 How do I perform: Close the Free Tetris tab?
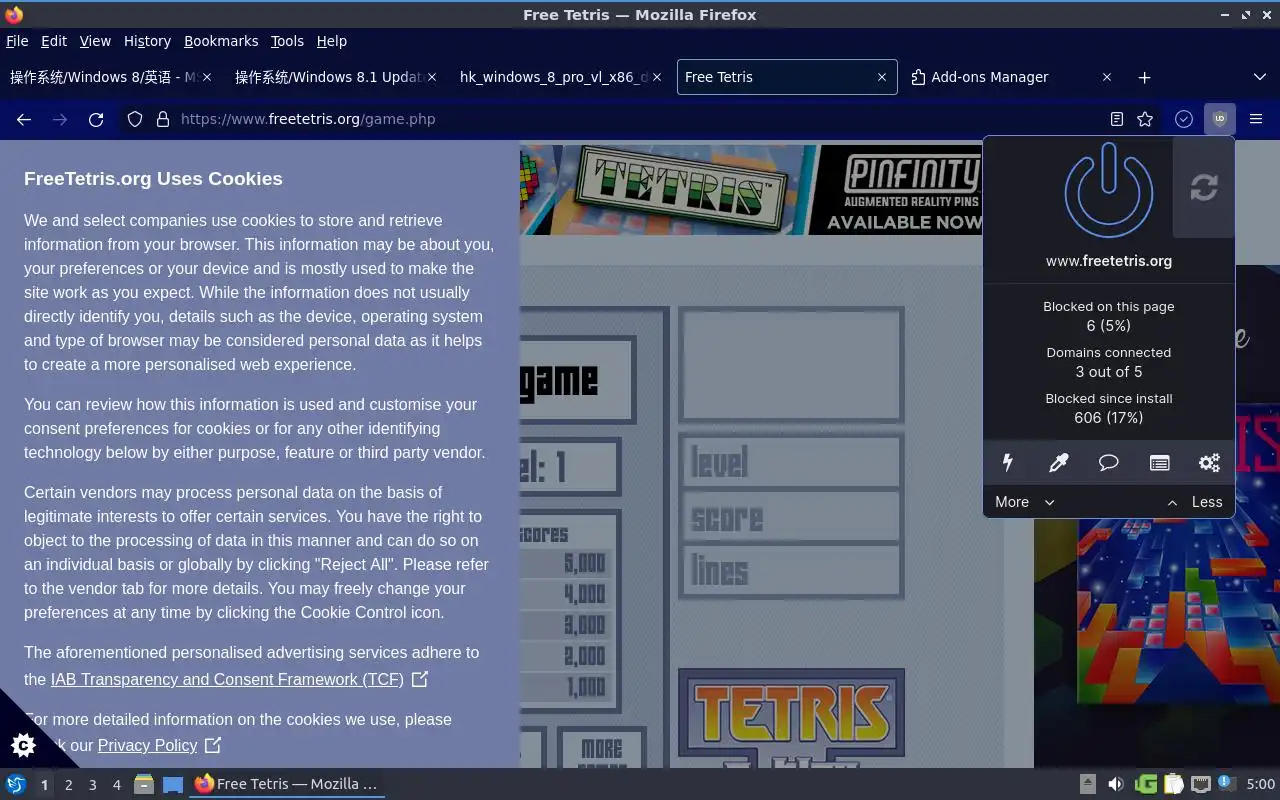(881, 77)
